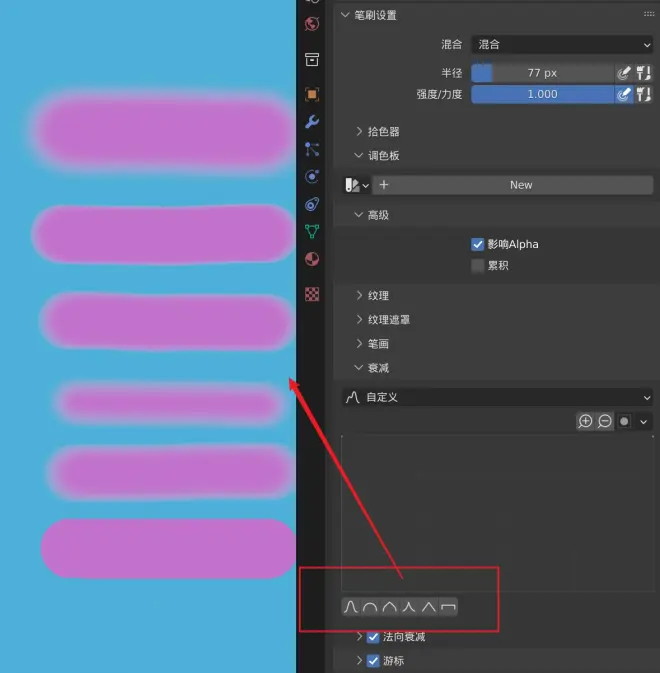
Task: Collapse the 衰减 section
Action: pos(359,367)
